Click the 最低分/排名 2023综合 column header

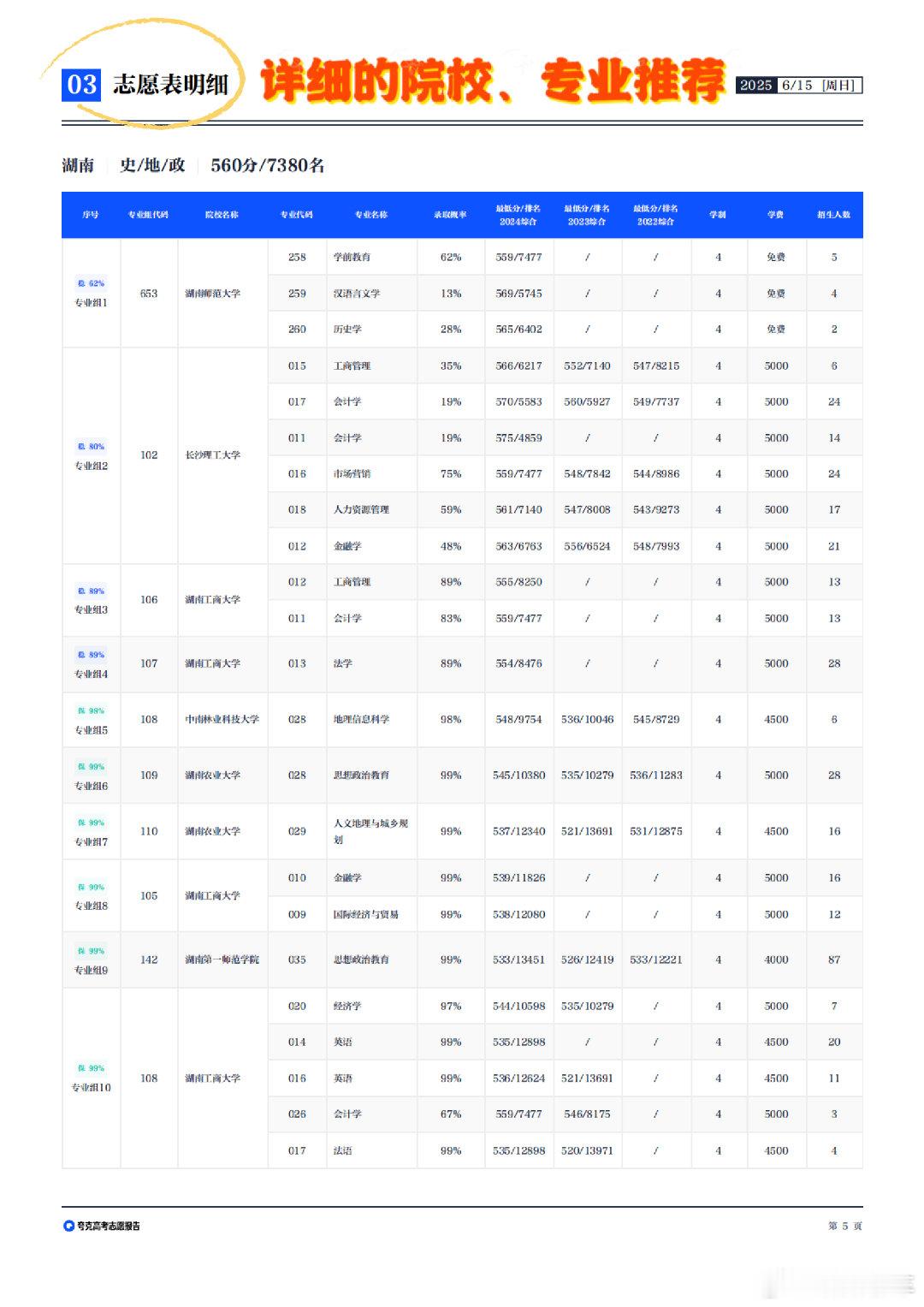tap(587, 215)
